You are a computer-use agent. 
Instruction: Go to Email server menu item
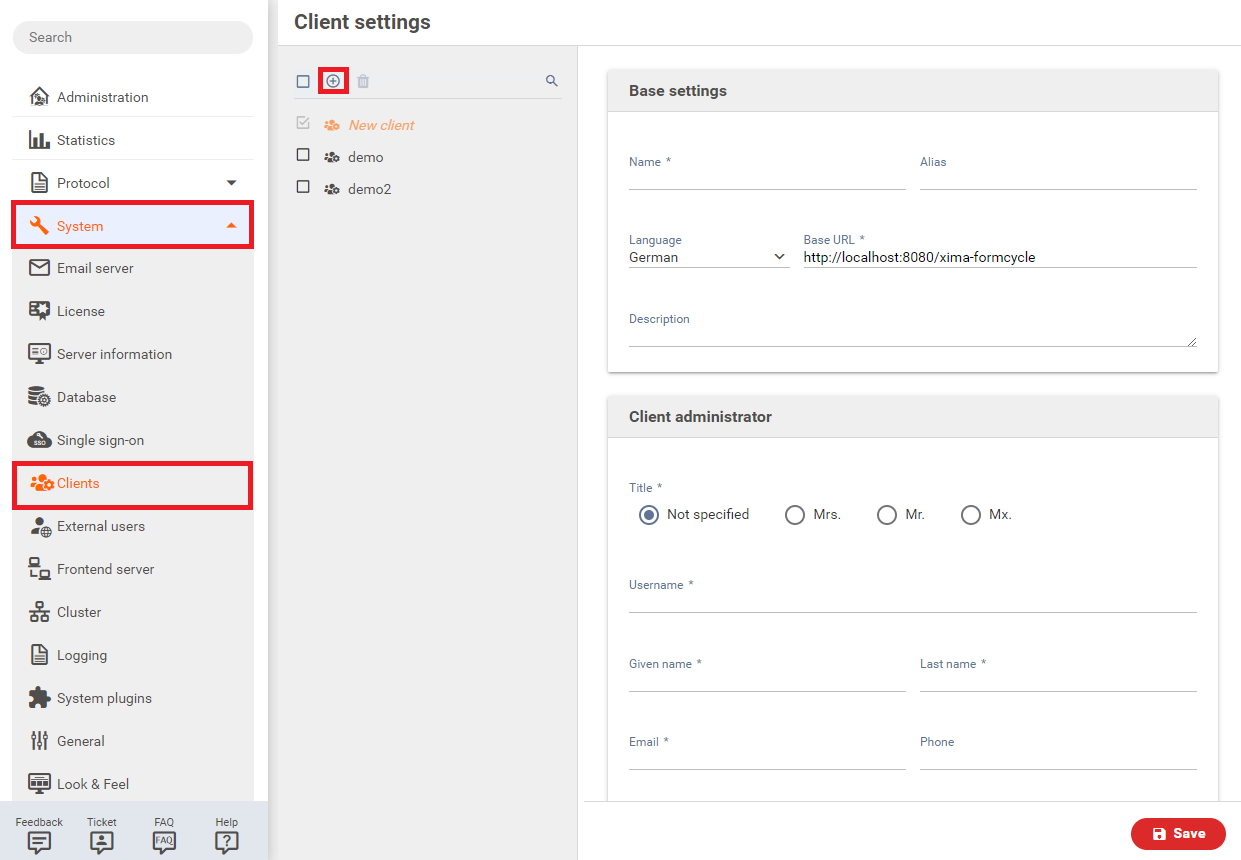(x=95, y=268)
